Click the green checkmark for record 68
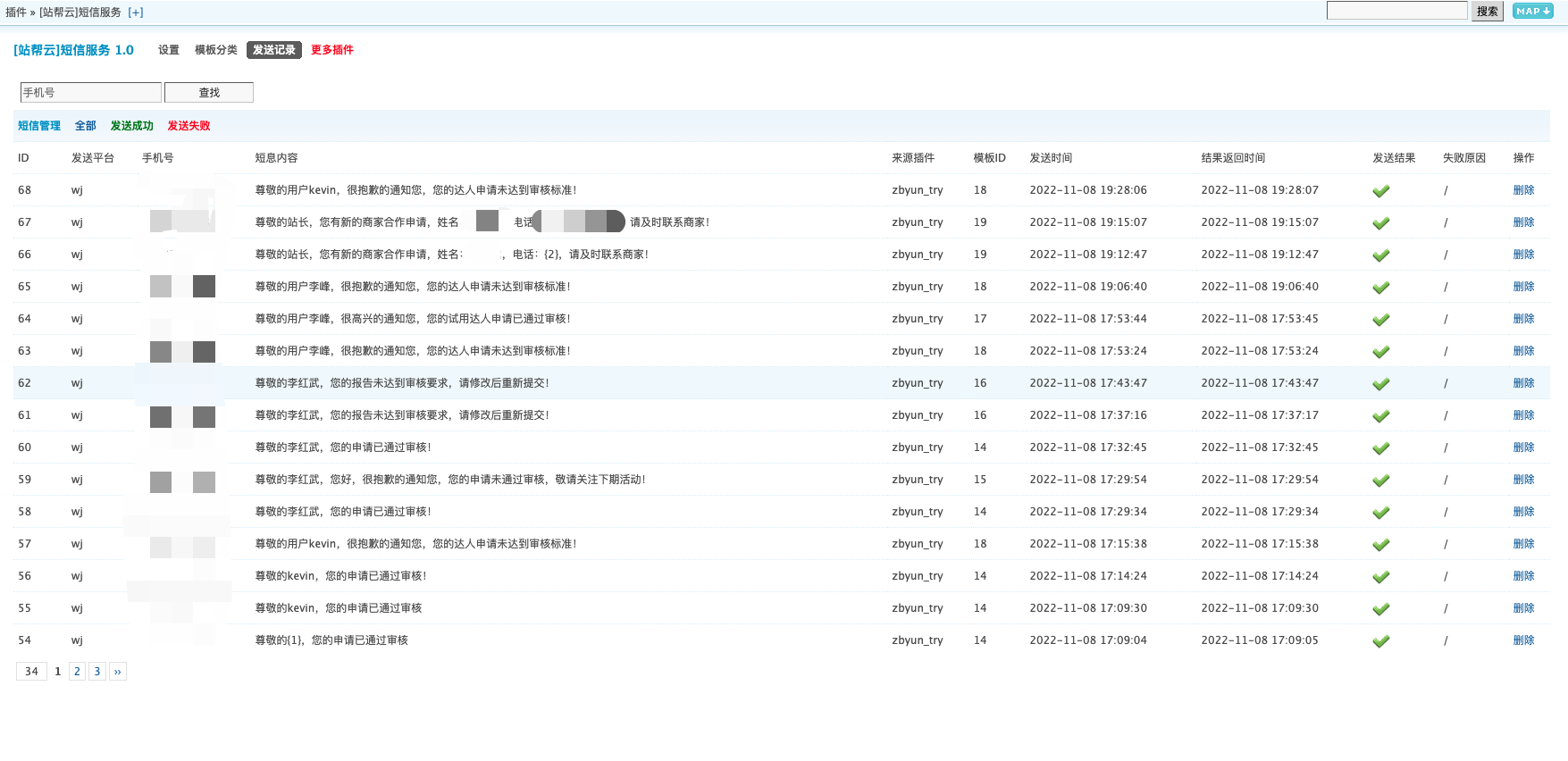 pos(1380,190)
